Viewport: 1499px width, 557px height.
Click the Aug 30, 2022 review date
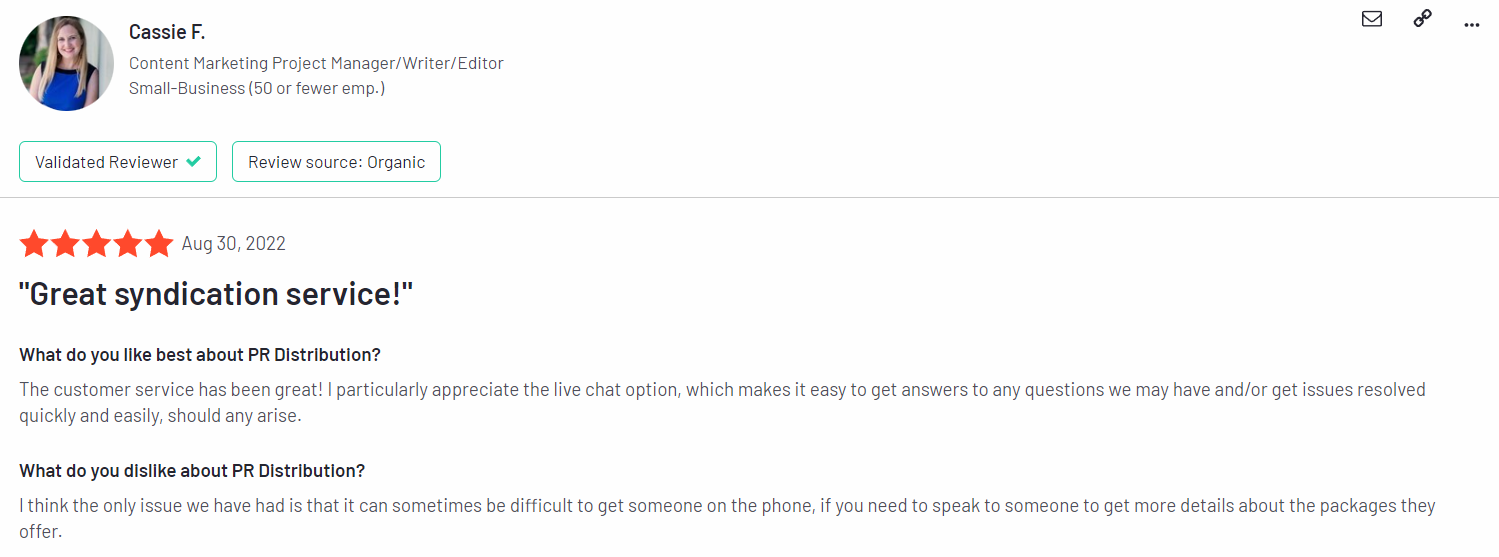click(x=234, y=244)
